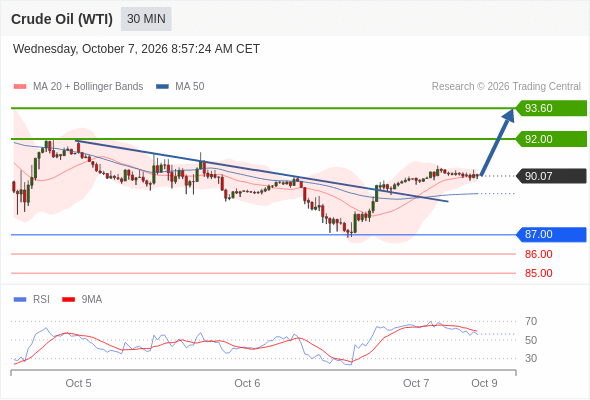
Task: Click the 90.07 current price tag
Action: point(551,176)
